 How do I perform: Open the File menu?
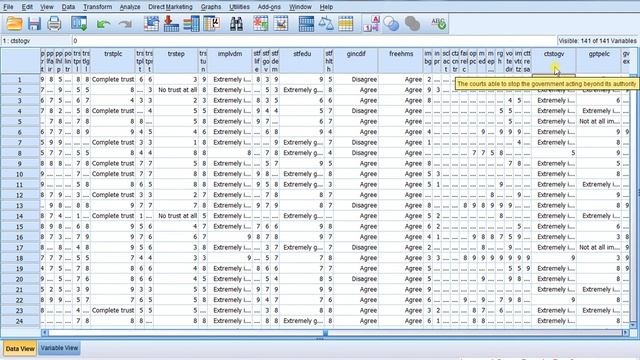point(8,7)
